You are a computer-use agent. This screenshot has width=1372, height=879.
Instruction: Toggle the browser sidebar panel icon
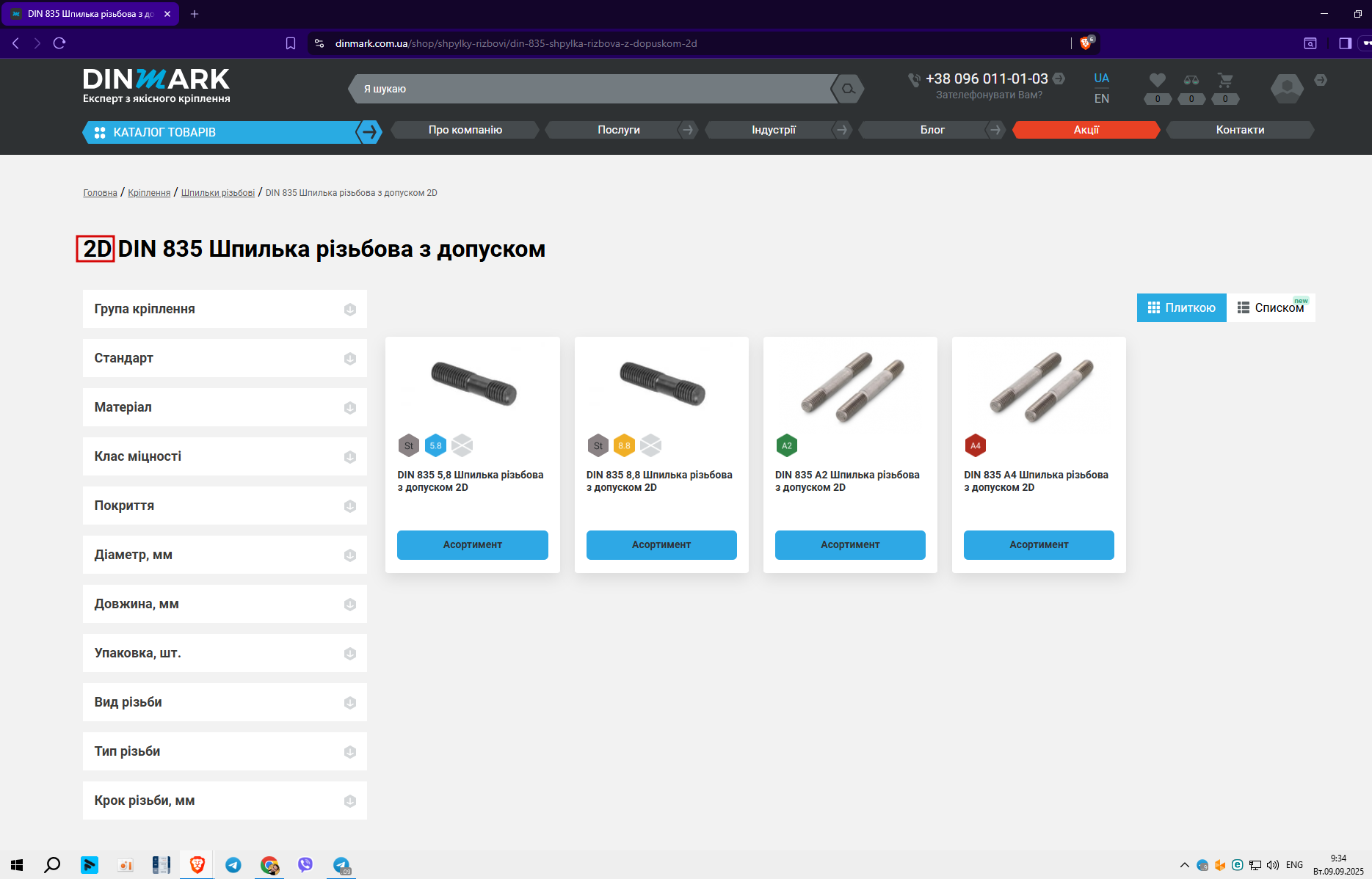(x=1345, y=43)
